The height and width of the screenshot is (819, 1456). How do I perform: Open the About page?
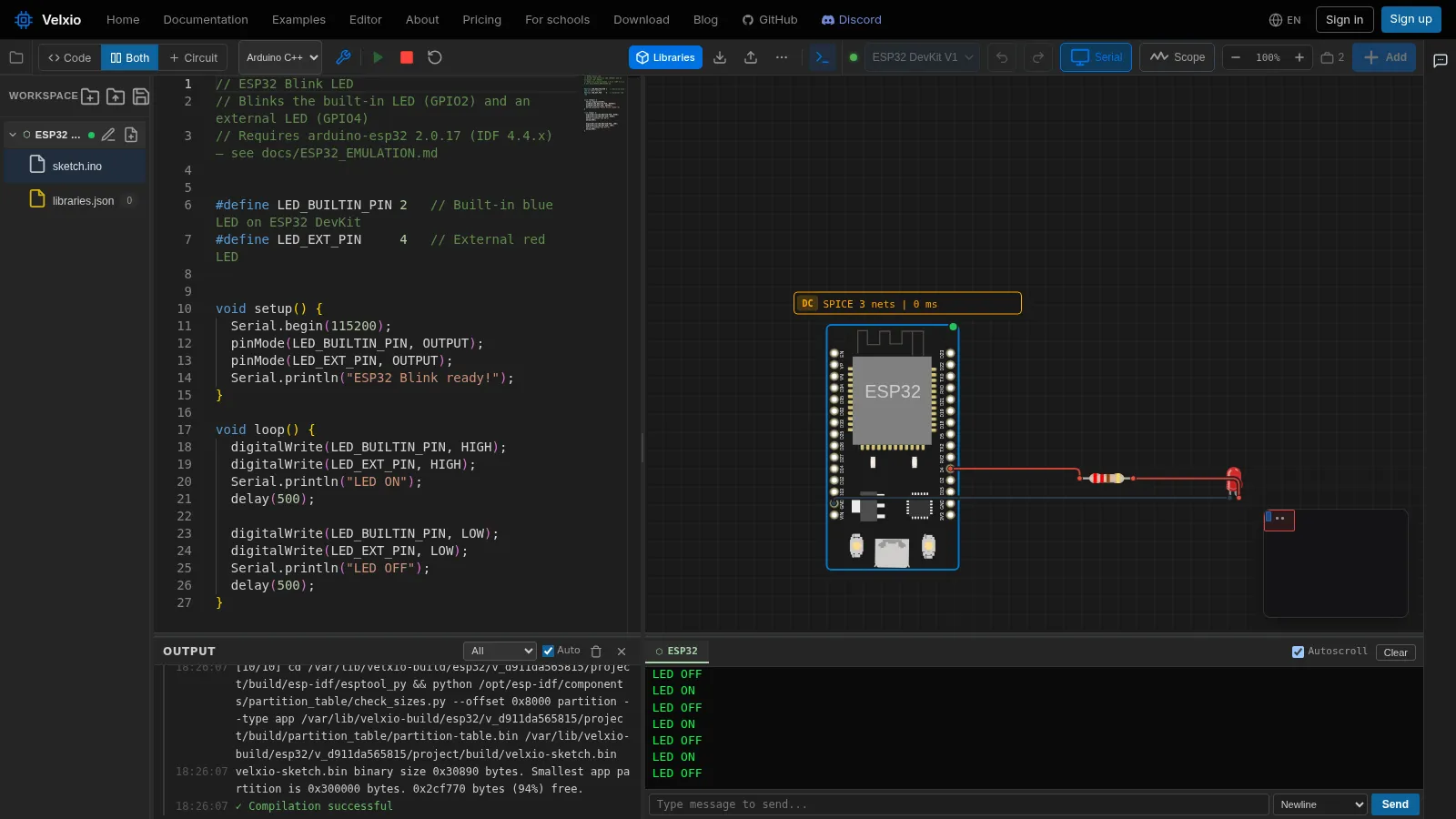click(x=422, y=19)
